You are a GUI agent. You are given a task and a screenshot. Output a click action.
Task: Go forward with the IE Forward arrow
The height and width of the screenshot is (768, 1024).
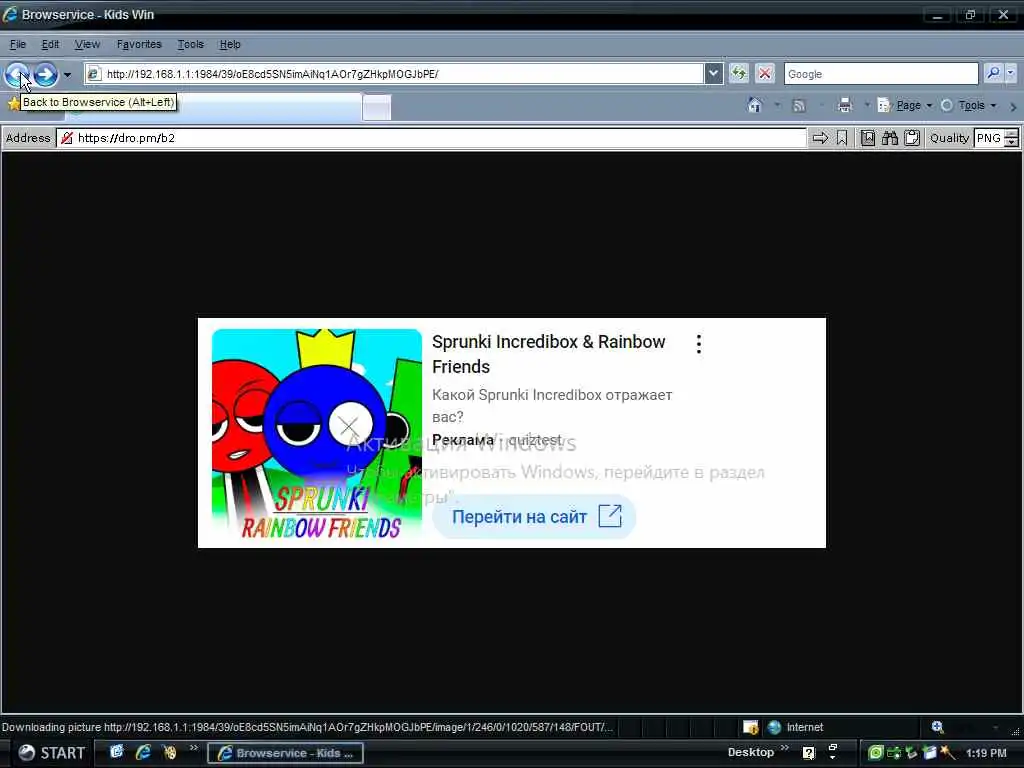(x=46, y=74)
